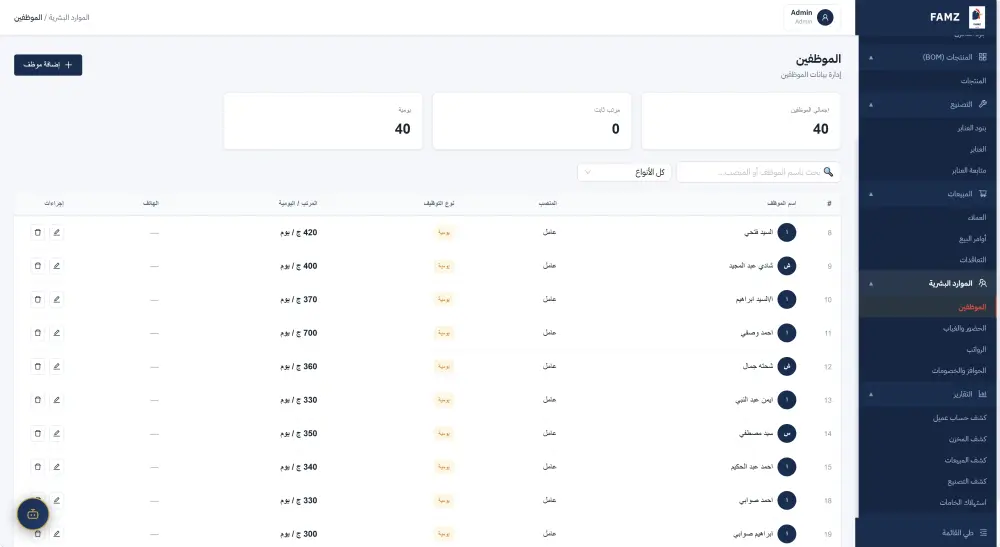Screen dimensions: 1000x547
Task: Delete employee السيد فتحي in row 8
Action: point(38,233)
